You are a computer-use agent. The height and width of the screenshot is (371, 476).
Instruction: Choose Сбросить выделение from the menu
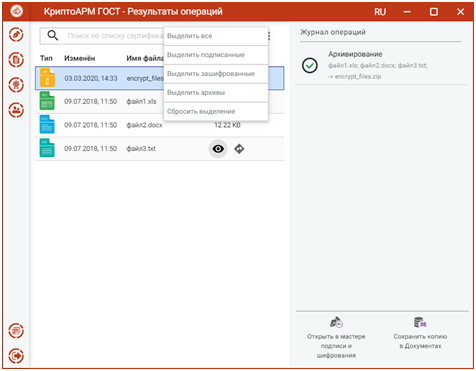point(216,111)
